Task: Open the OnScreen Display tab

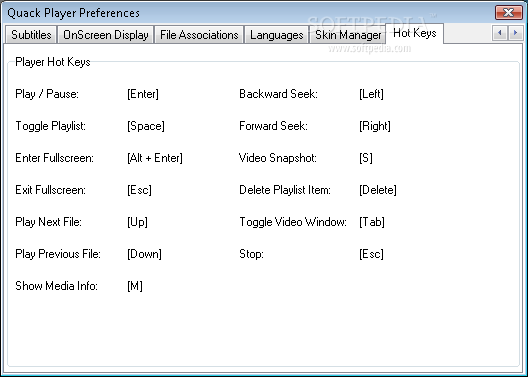Action: click(x=106, y=35)
